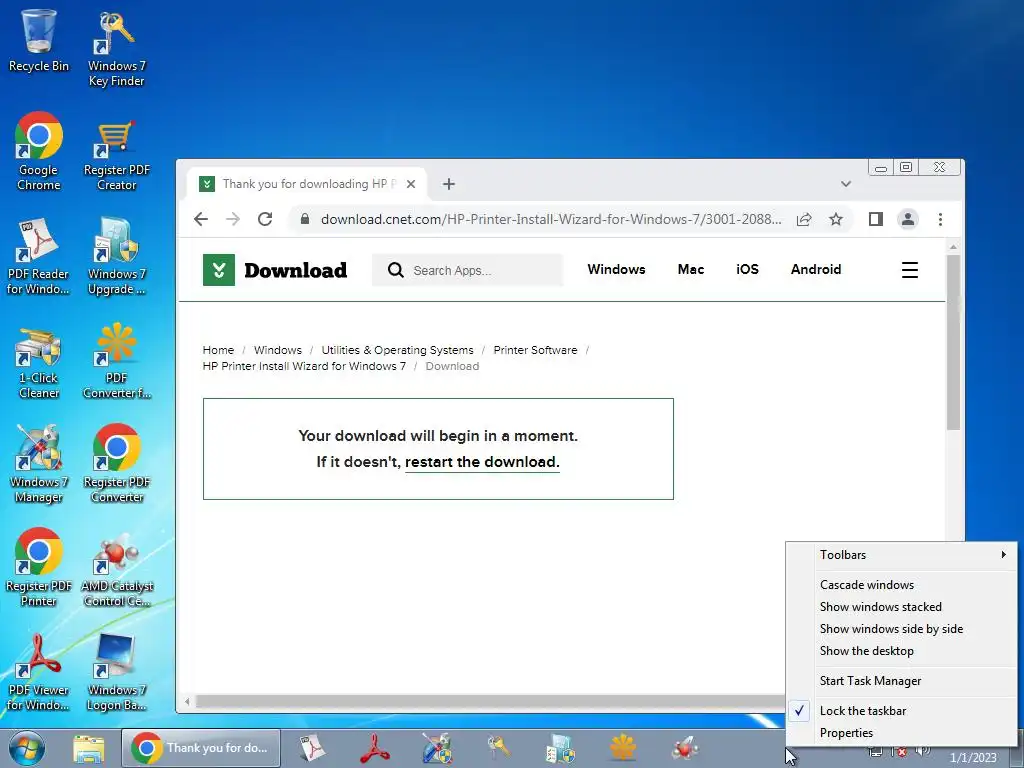Open the Adobe Reader taskbar icon
Image resolution: width=1024 pixels, height=768 pixels.
375,748
